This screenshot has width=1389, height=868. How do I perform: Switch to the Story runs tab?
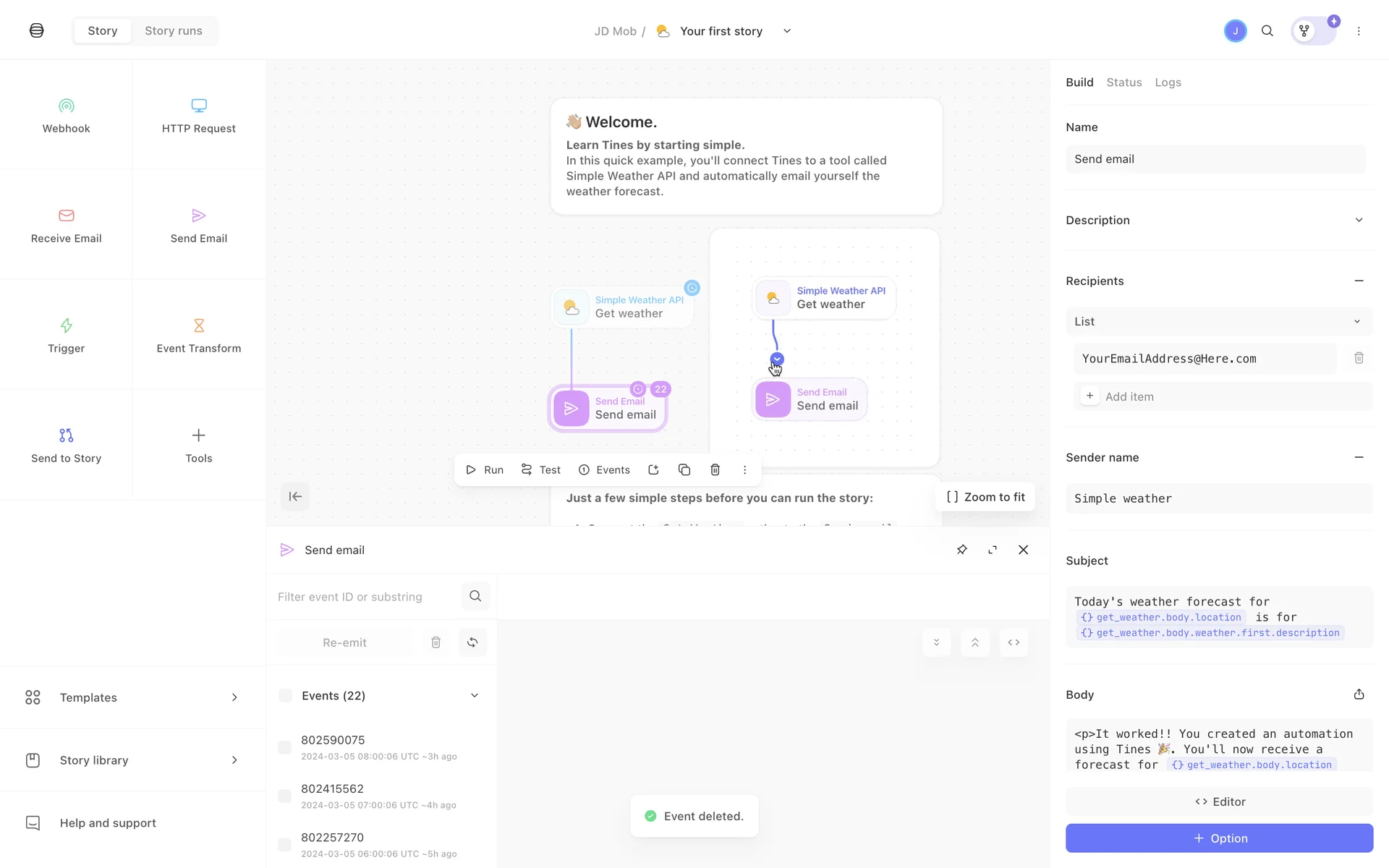point(174,31)
